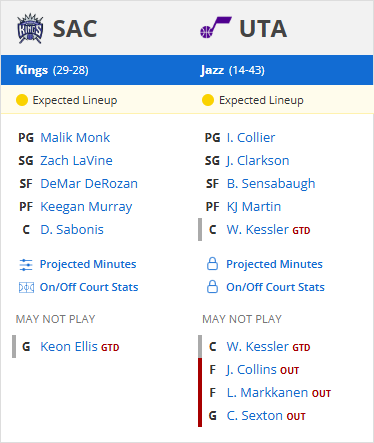
Task: Select C. Sexton in May Not Play list
Action: (255, 415)
